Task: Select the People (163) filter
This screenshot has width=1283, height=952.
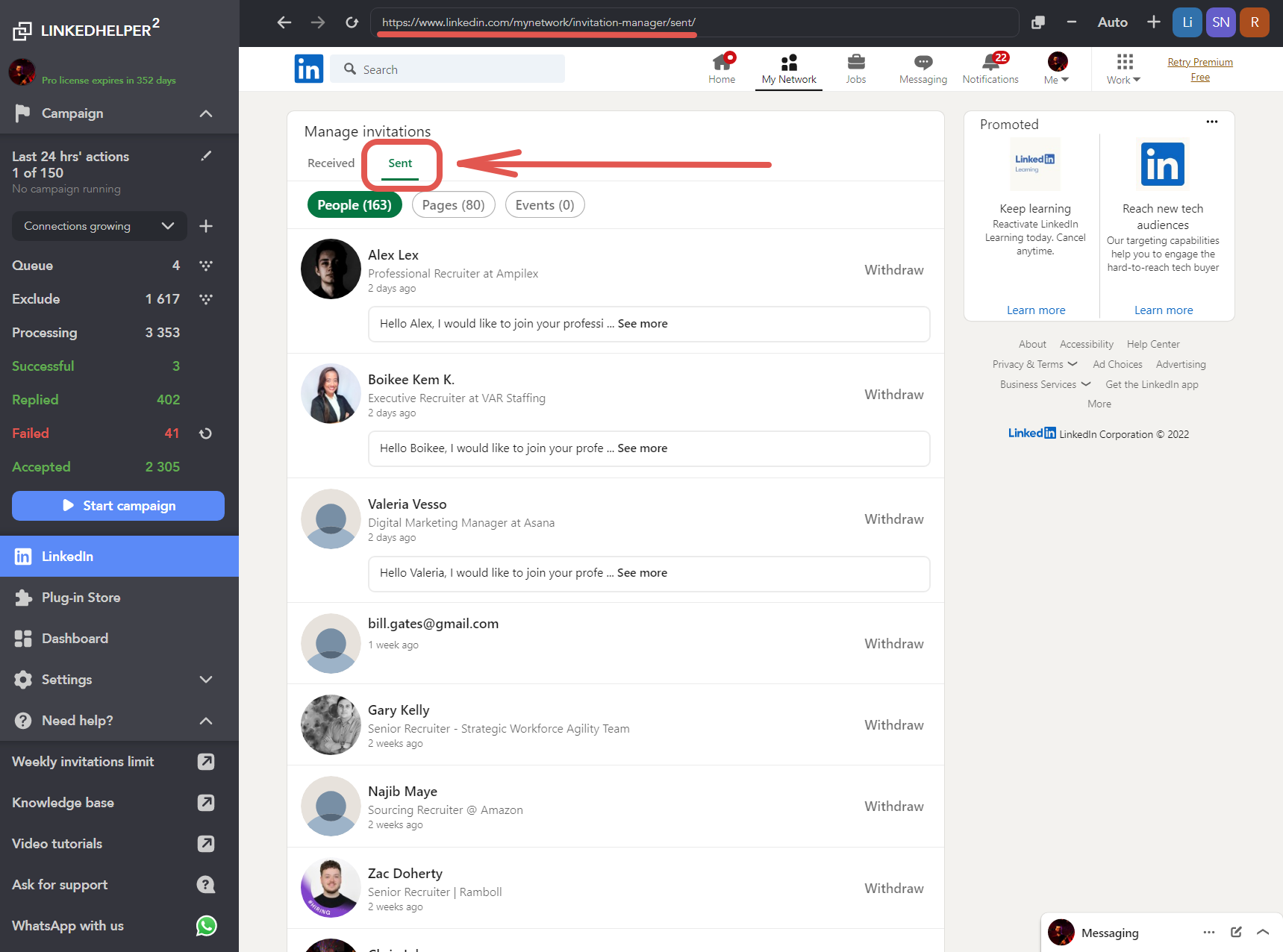Action: (355, 205)
